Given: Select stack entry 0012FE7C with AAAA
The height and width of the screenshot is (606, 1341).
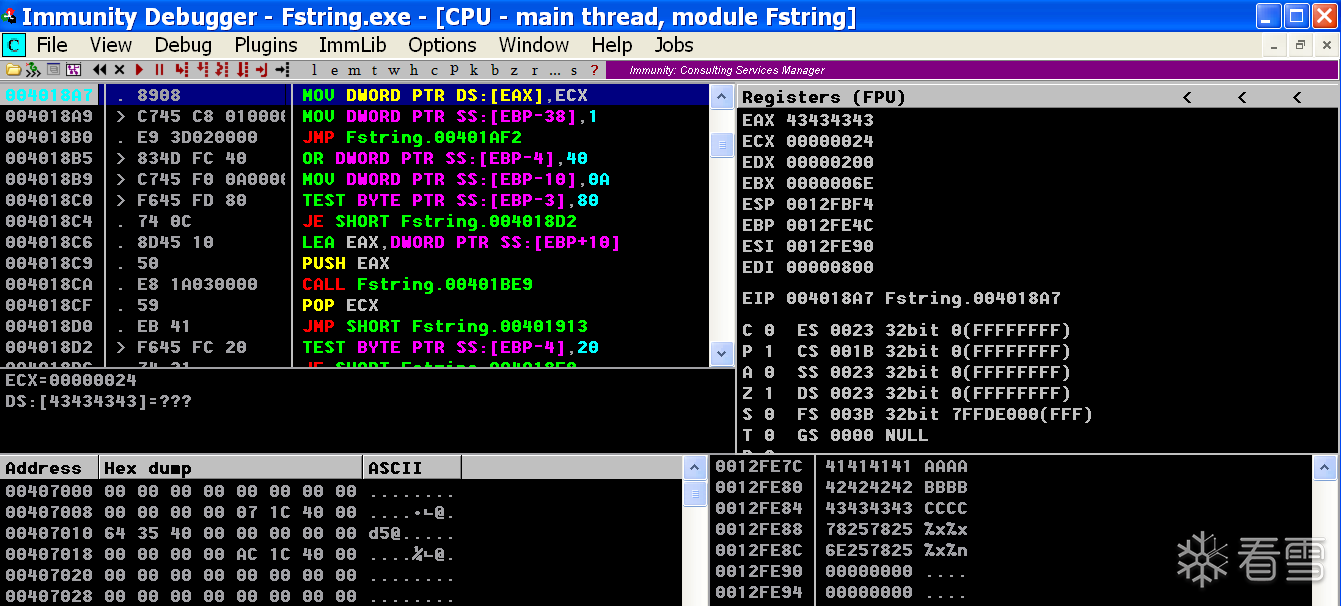Looking at the screenshot, I should [841, 467].
